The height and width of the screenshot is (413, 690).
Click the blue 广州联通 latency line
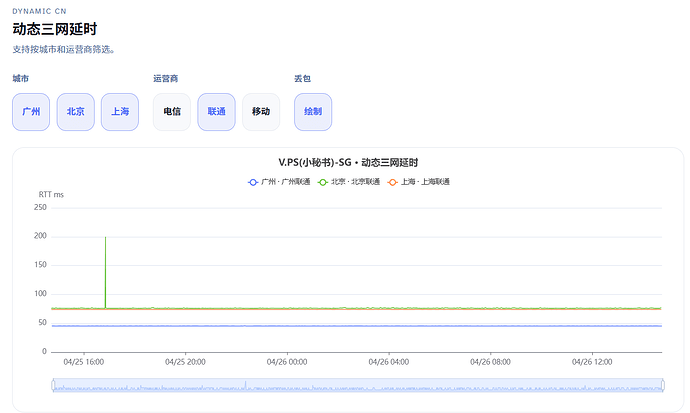tap(356, 326)
